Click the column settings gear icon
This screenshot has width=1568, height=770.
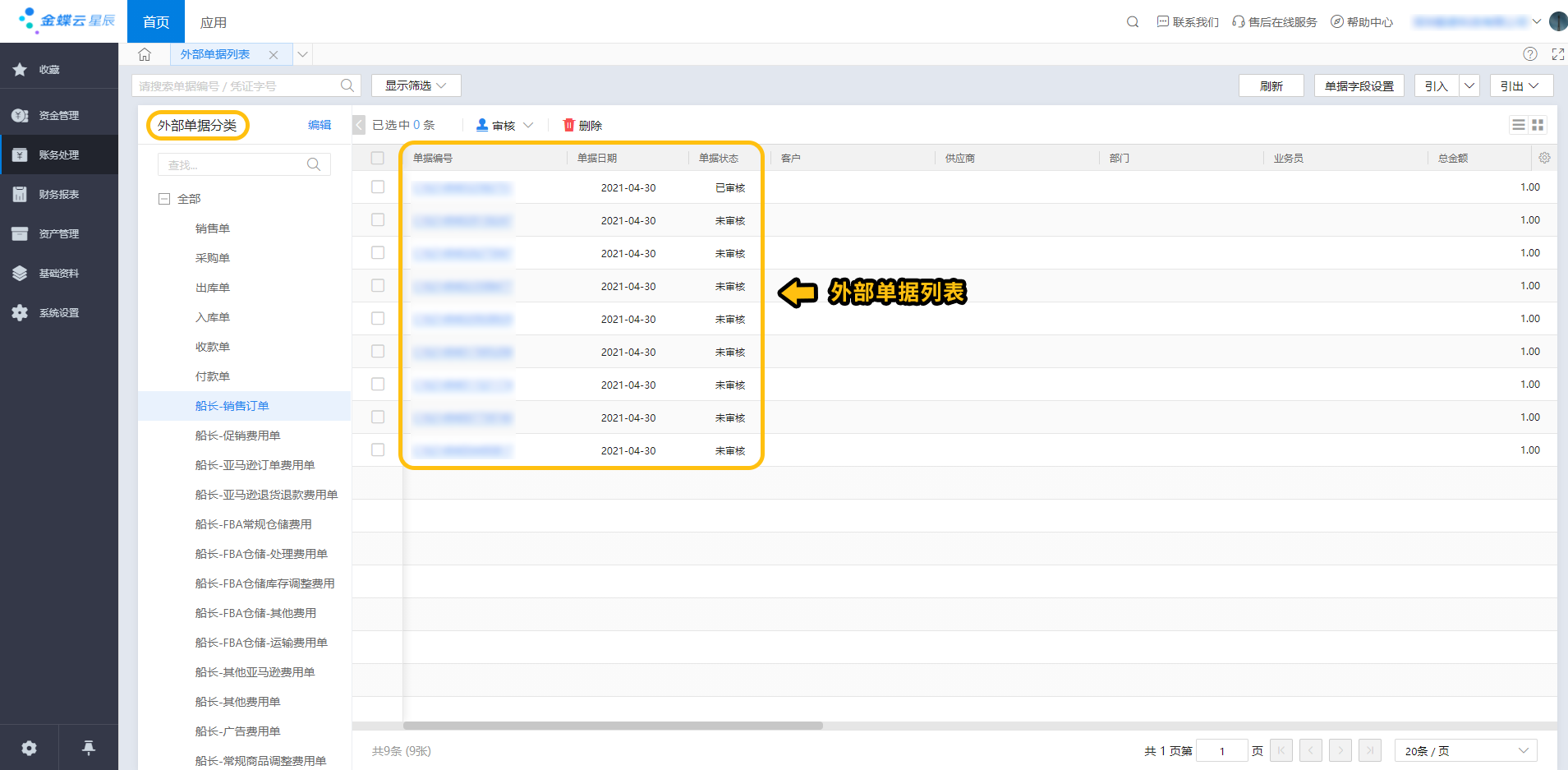pyautogui.click(x=1544, y=158)
